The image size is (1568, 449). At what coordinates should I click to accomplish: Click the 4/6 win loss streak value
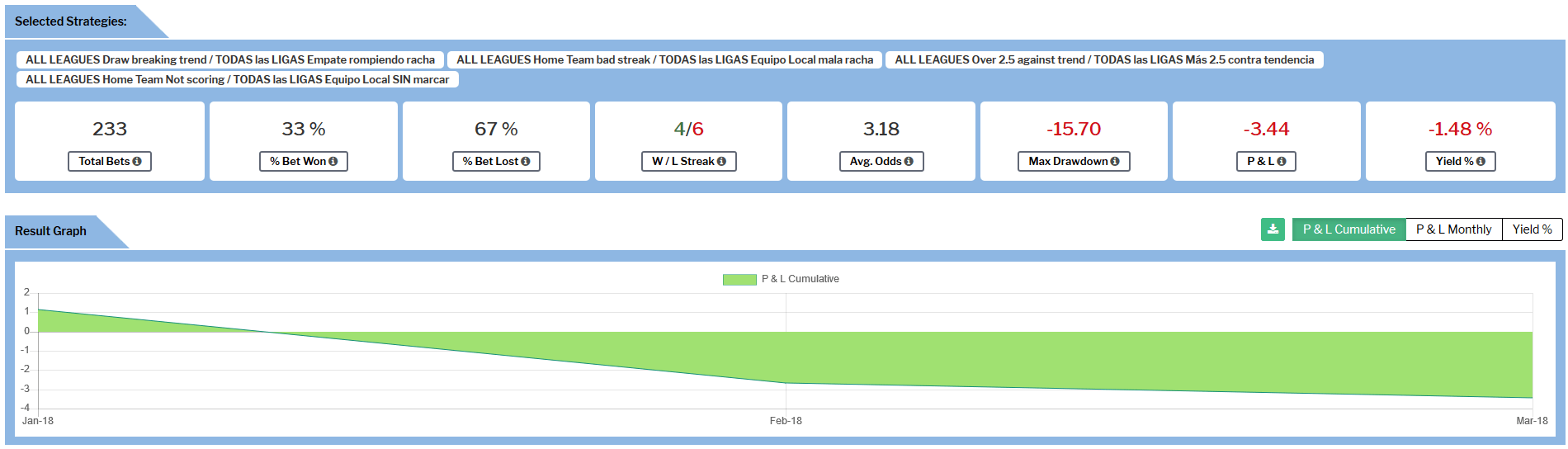point(688,130)
